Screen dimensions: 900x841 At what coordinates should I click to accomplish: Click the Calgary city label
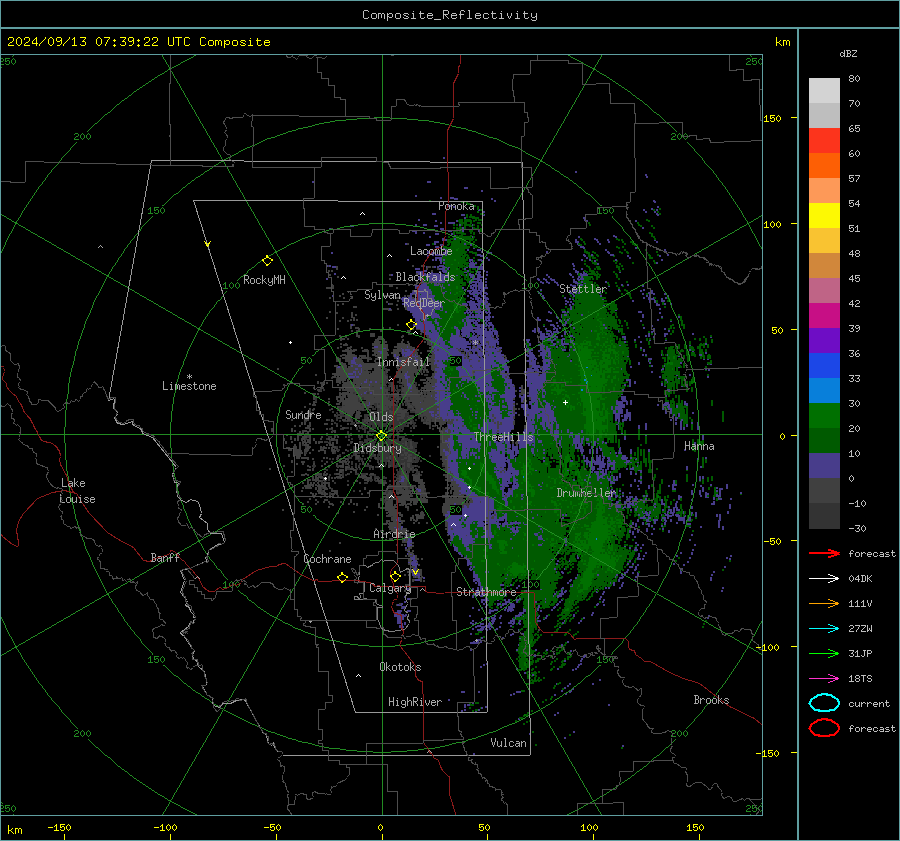[x=390, y=588]
